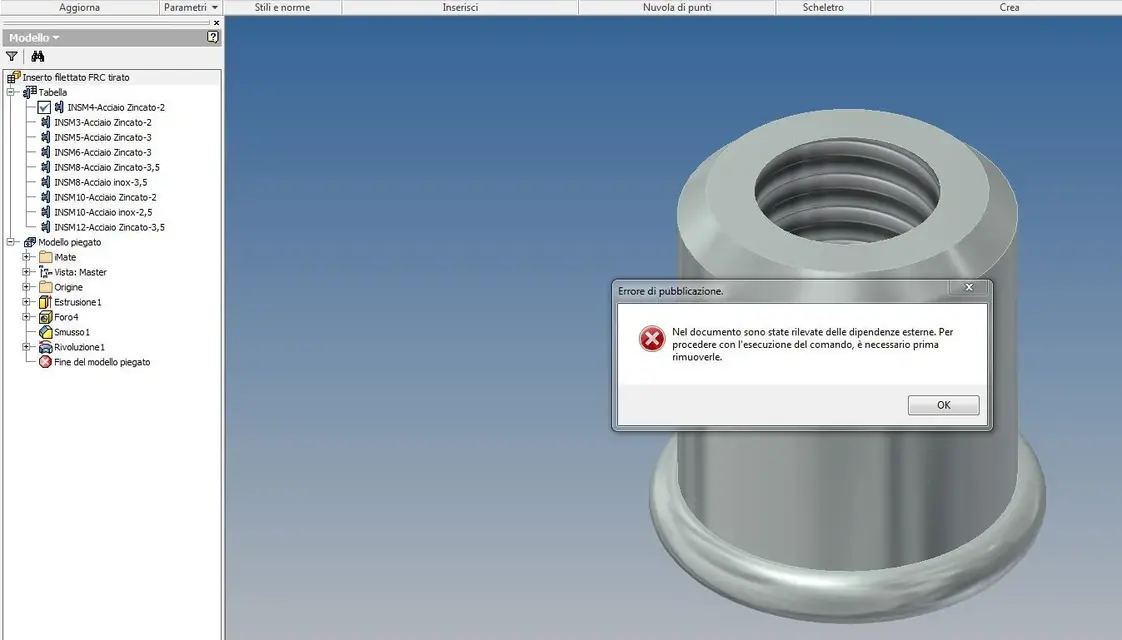Screen dimensions: 1122x640
Task: Collapse the Tabella tree node
Action: [11, 92]
